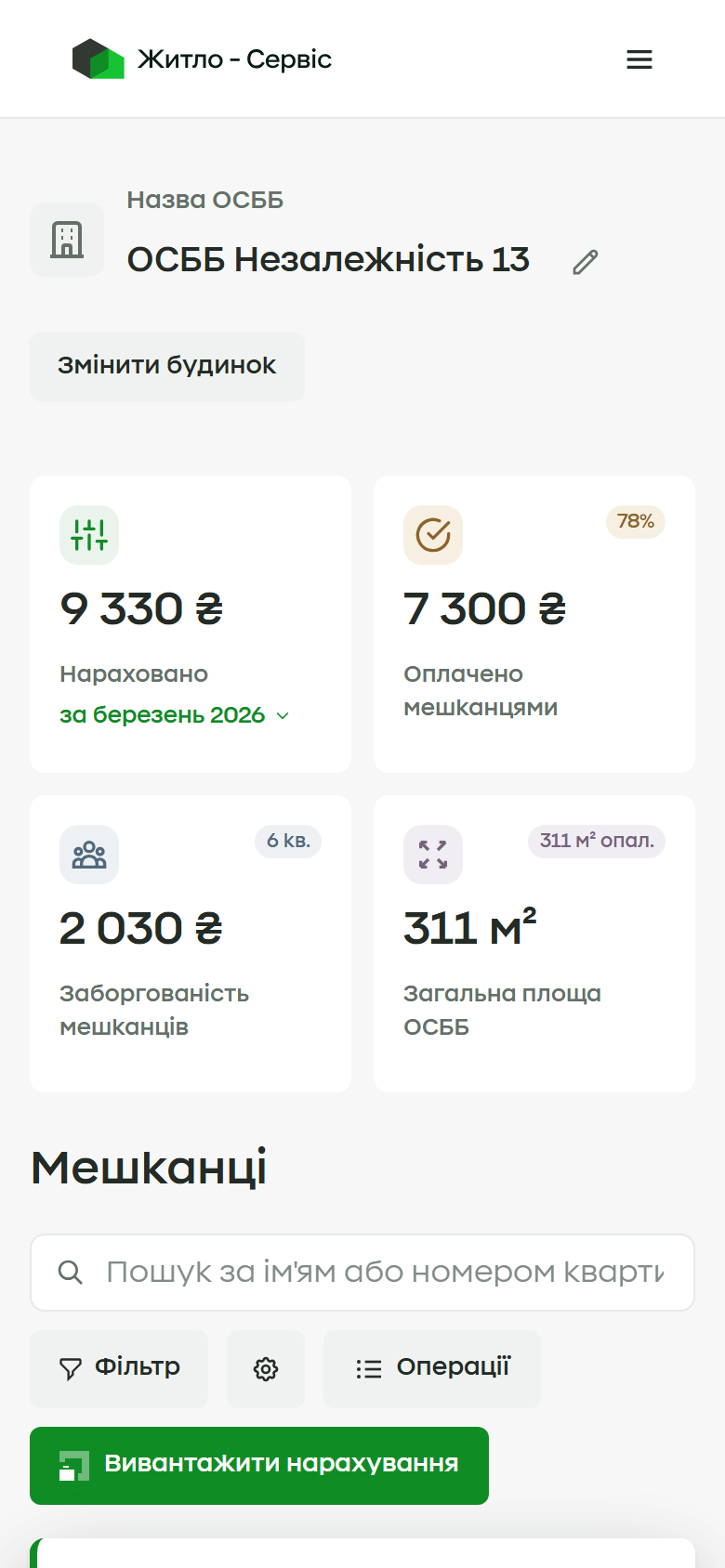The width and height of the screenshot is (725, 1568).
Task: Open the Операції list menu
Action: point(432,1369)
